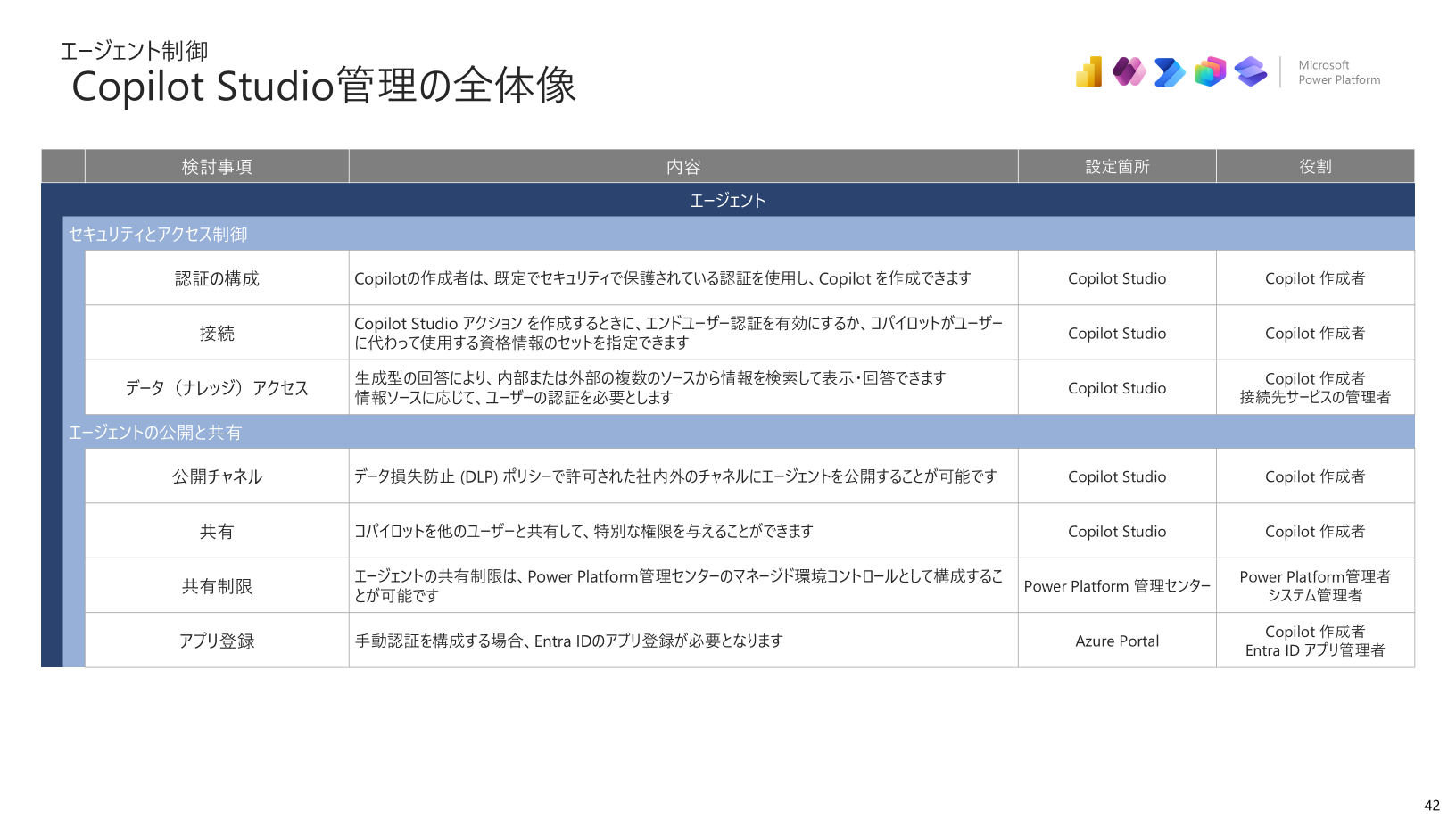The width and height of the screenshot is (1456, 819).
Task: Click 'Copilot 作成者' in the 公開チャネル row
Action: tap(1315, 476)
